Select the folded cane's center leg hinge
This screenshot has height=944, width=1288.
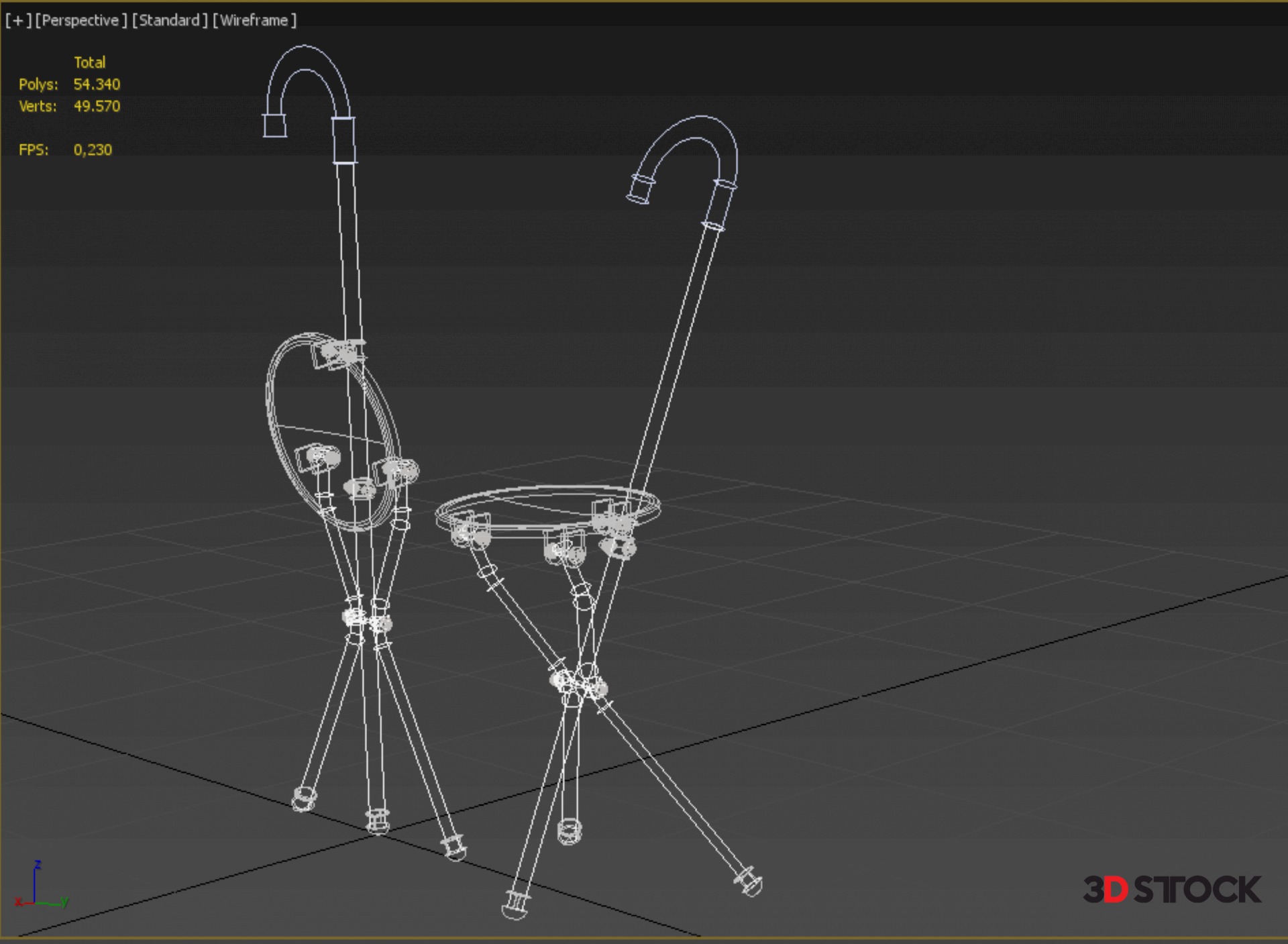coord(366,619)
